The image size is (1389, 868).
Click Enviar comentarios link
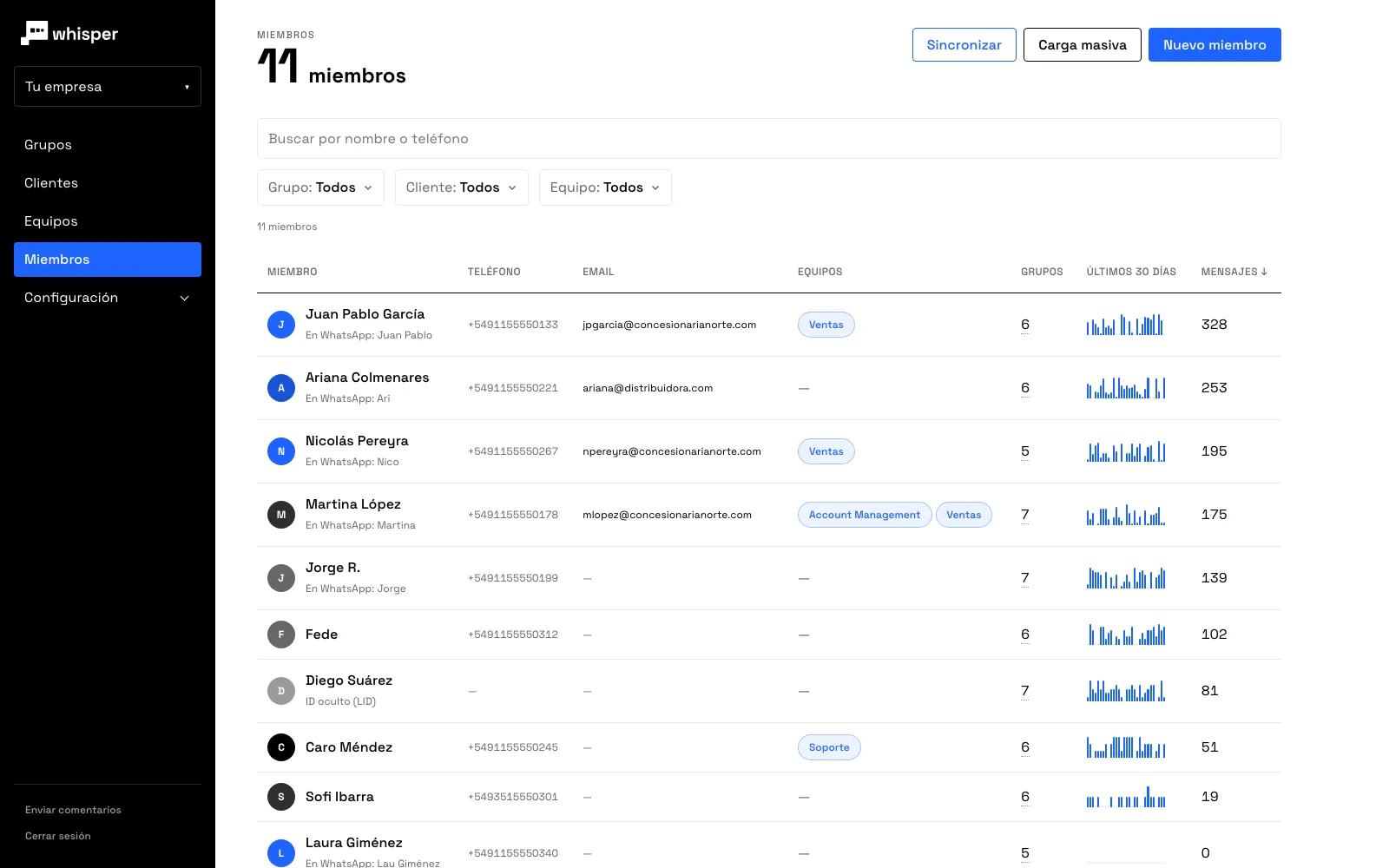pyautogui.click(x=73, y=810)
